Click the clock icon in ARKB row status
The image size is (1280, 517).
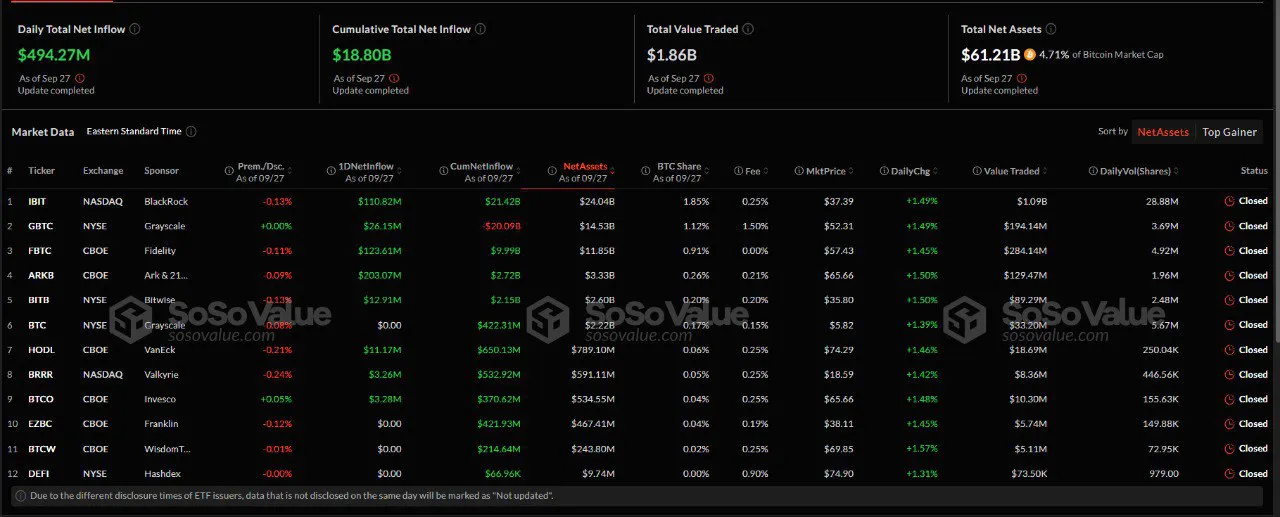[1229, 275]
